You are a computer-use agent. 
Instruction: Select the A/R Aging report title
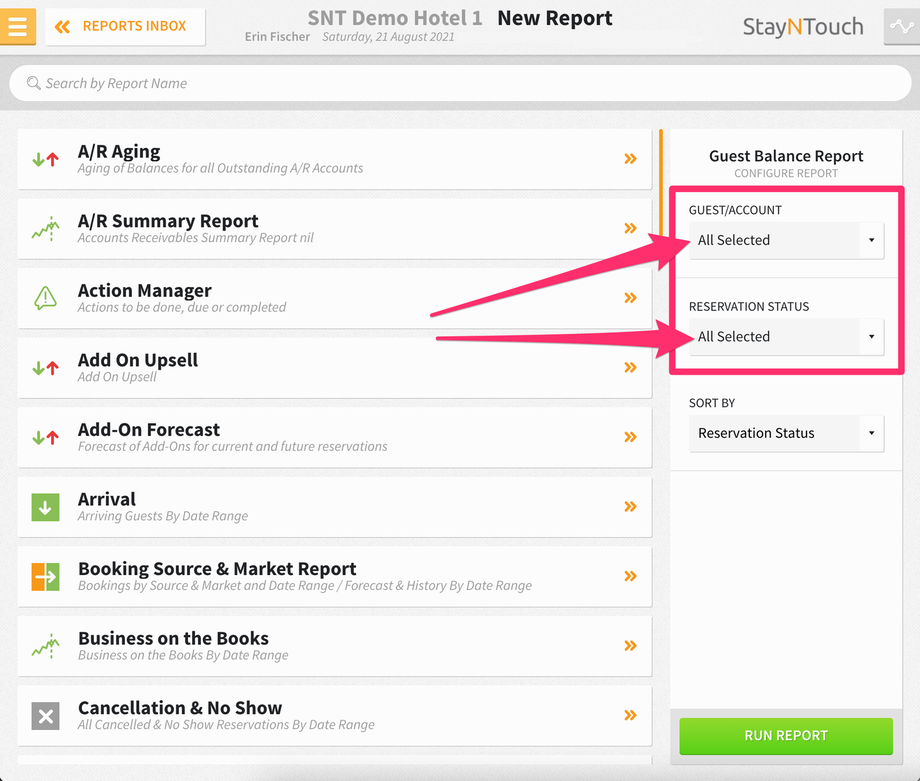pyautogui.click(x=119, y=151)
